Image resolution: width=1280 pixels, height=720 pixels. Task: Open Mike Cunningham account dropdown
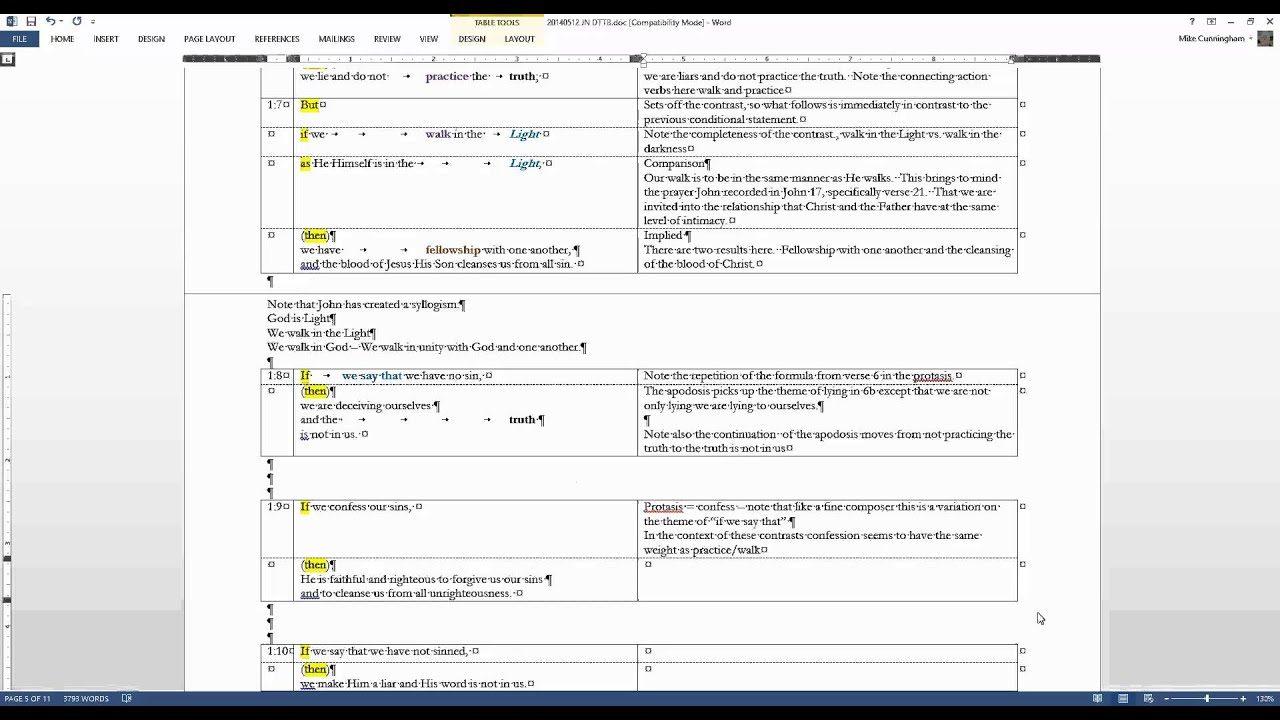point(1216,39)
